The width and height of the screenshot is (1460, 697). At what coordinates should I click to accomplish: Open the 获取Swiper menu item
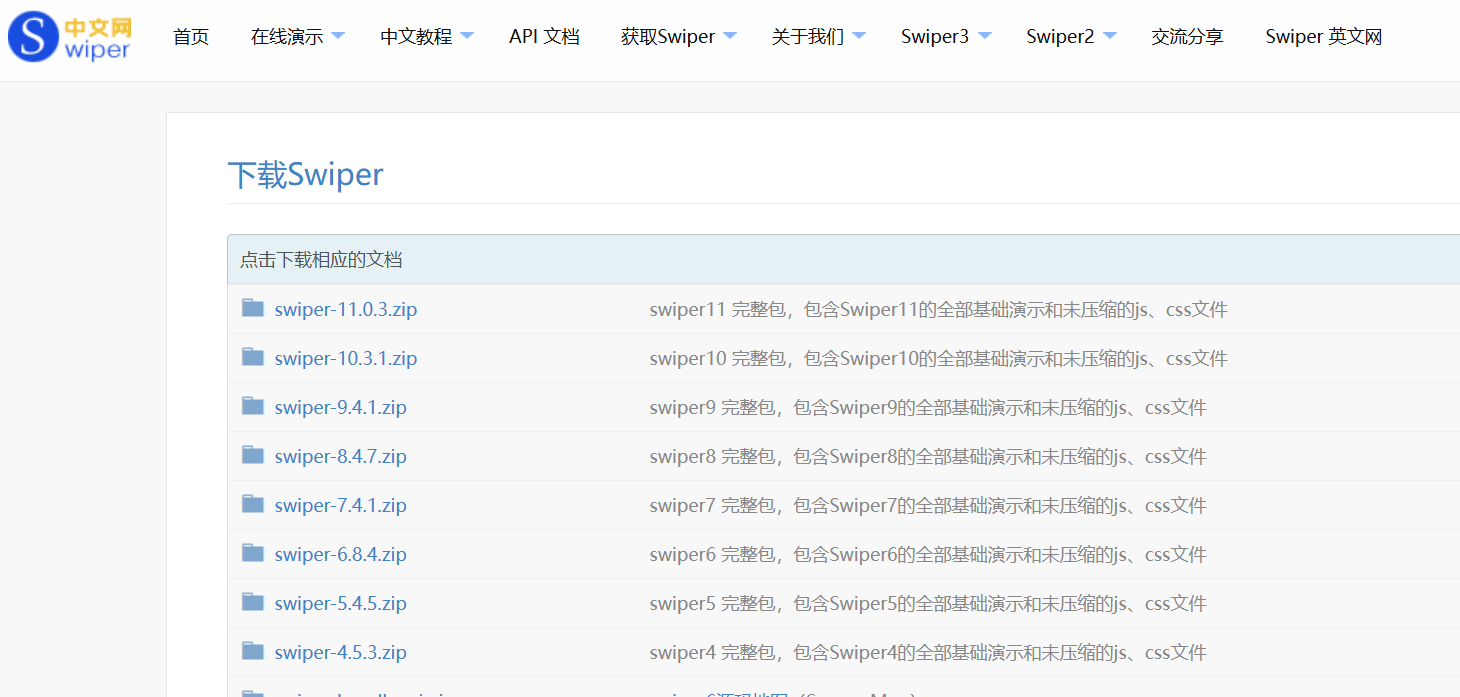pyautogui.click(x=668, y=37)
